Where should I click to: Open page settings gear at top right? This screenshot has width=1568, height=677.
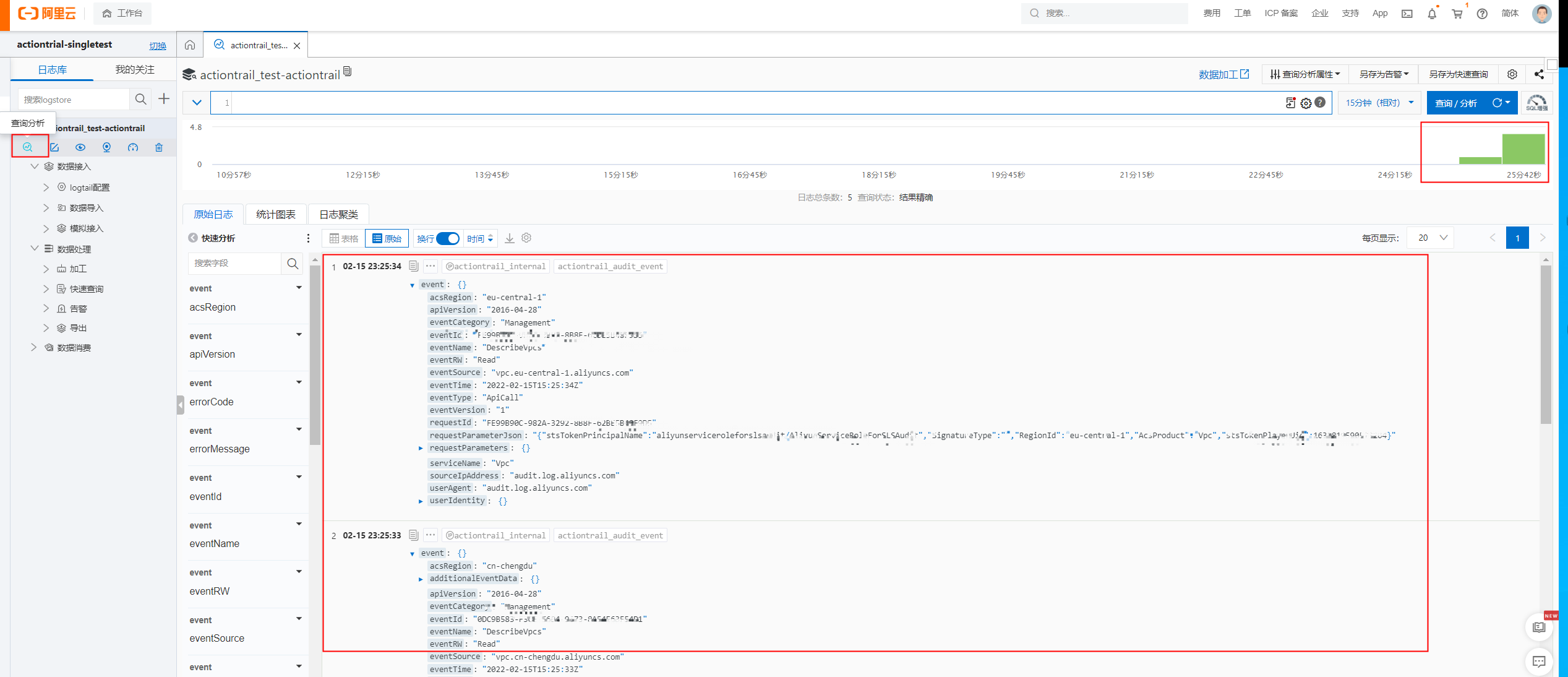pos(1512,74)
